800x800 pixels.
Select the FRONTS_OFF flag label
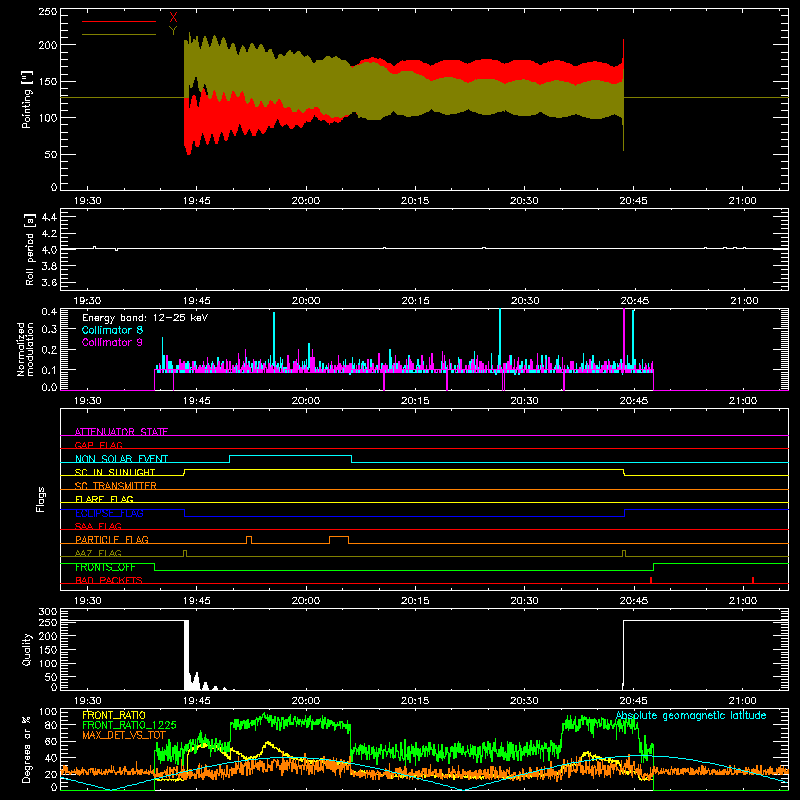pos(105,567)
